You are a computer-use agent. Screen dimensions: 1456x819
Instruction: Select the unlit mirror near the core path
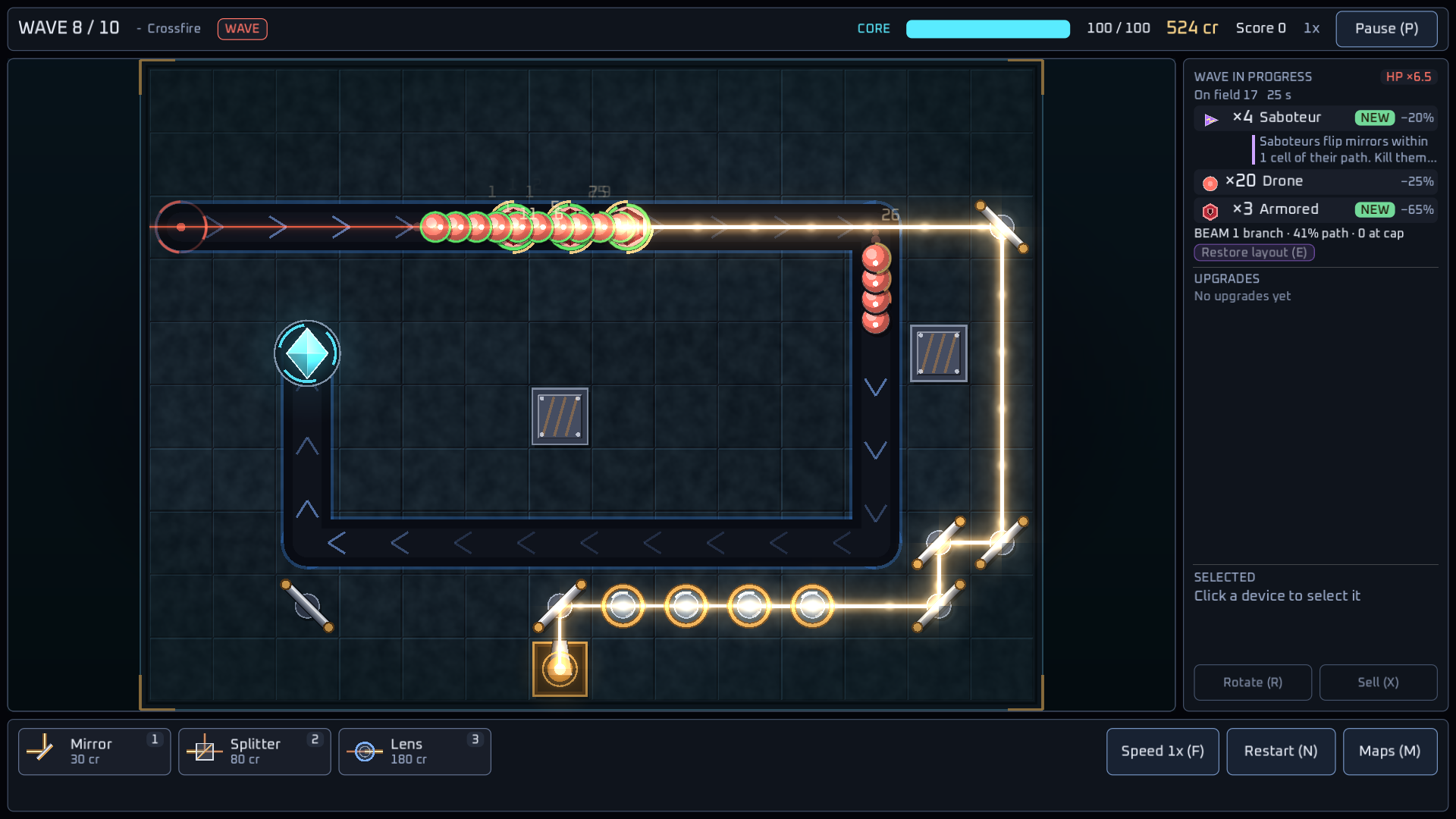point(307,606)
